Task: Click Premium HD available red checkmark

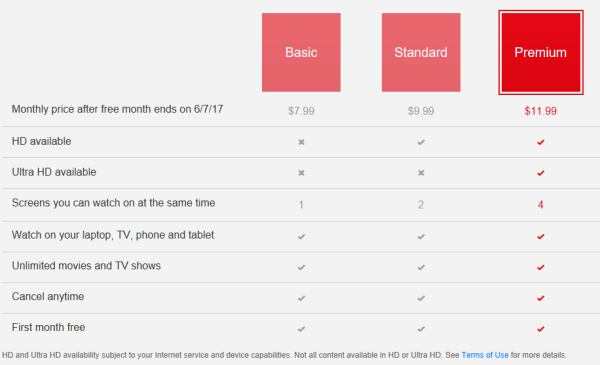Action: pyautogui.click(x=541, y=142)
